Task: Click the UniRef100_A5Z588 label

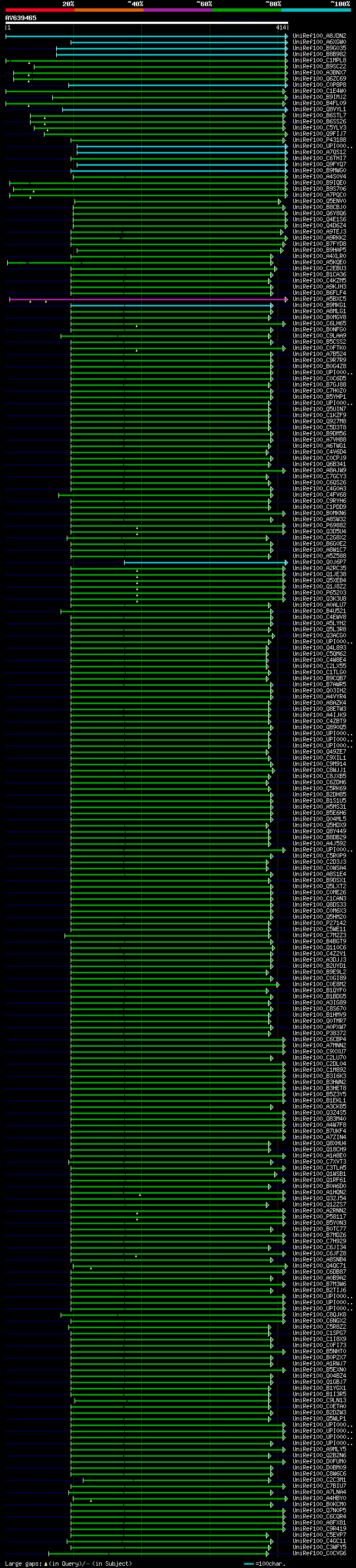Action: (x=319, y=556)
